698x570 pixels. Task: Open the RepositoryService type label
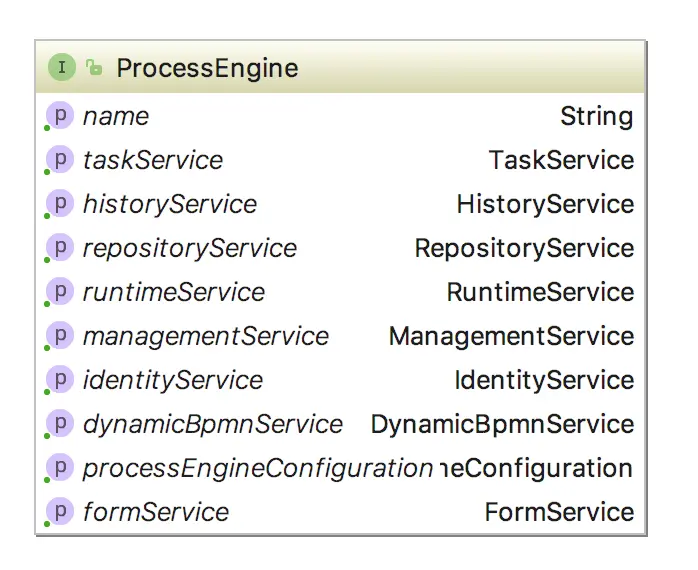(x=524, y=248)
